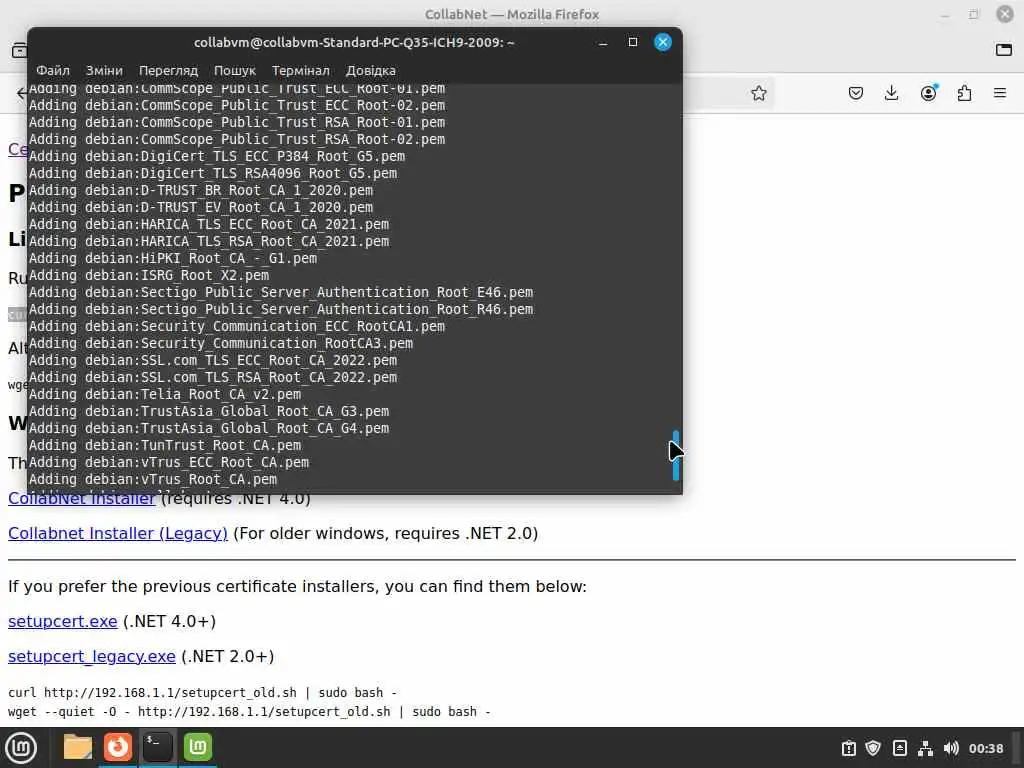Viewport: 1024px width, 768px height.
Task: Open the Зміни menu in terminal
Action: (104, 71)
